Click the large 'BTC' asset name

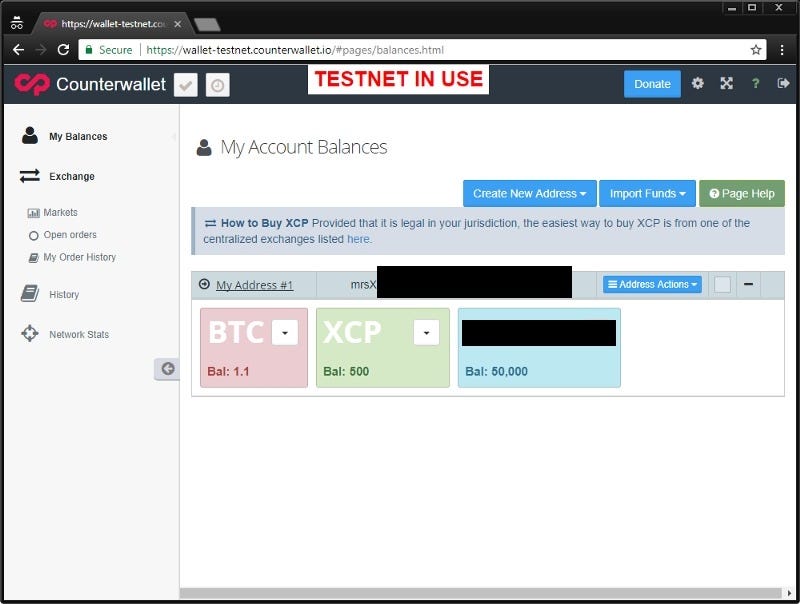click(x=236, y=332)
